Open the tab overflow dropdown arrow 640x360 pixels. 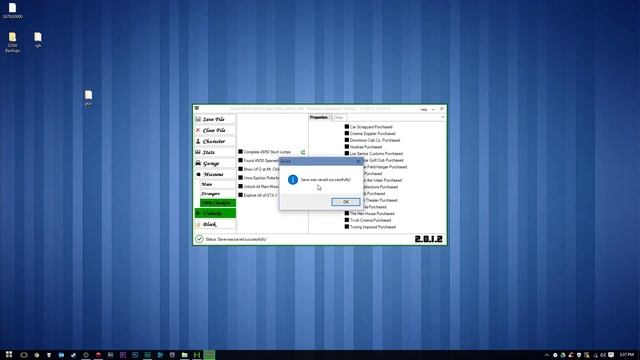(443, 118)
